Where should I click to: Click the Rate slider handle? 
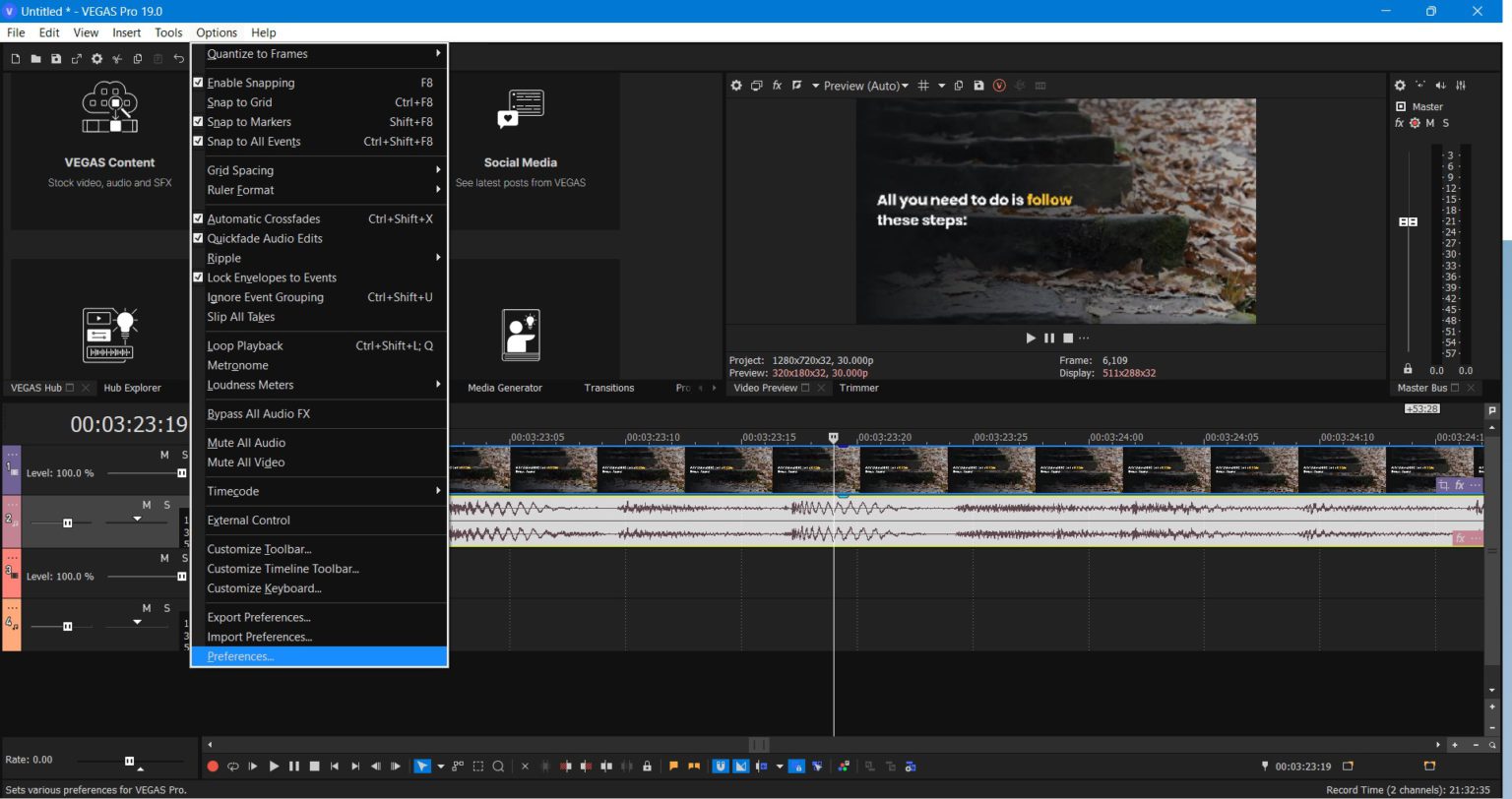point(129,761)
